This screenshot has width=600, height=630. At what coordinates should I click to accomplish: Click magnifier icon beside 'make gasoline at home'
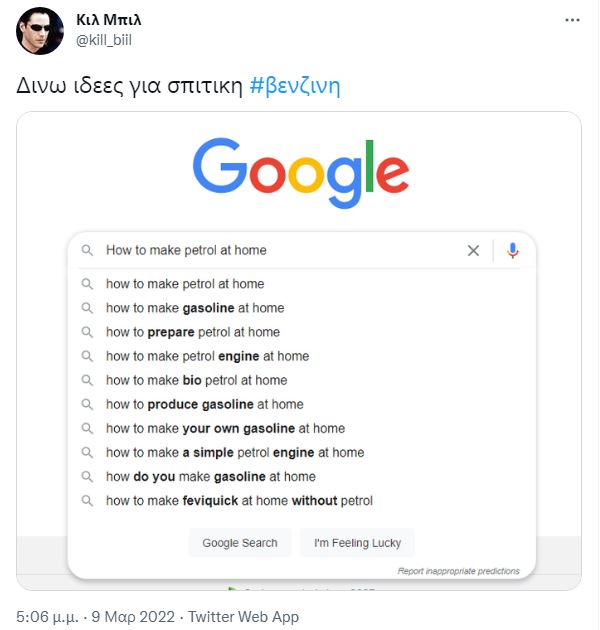[x=87, y=308]
